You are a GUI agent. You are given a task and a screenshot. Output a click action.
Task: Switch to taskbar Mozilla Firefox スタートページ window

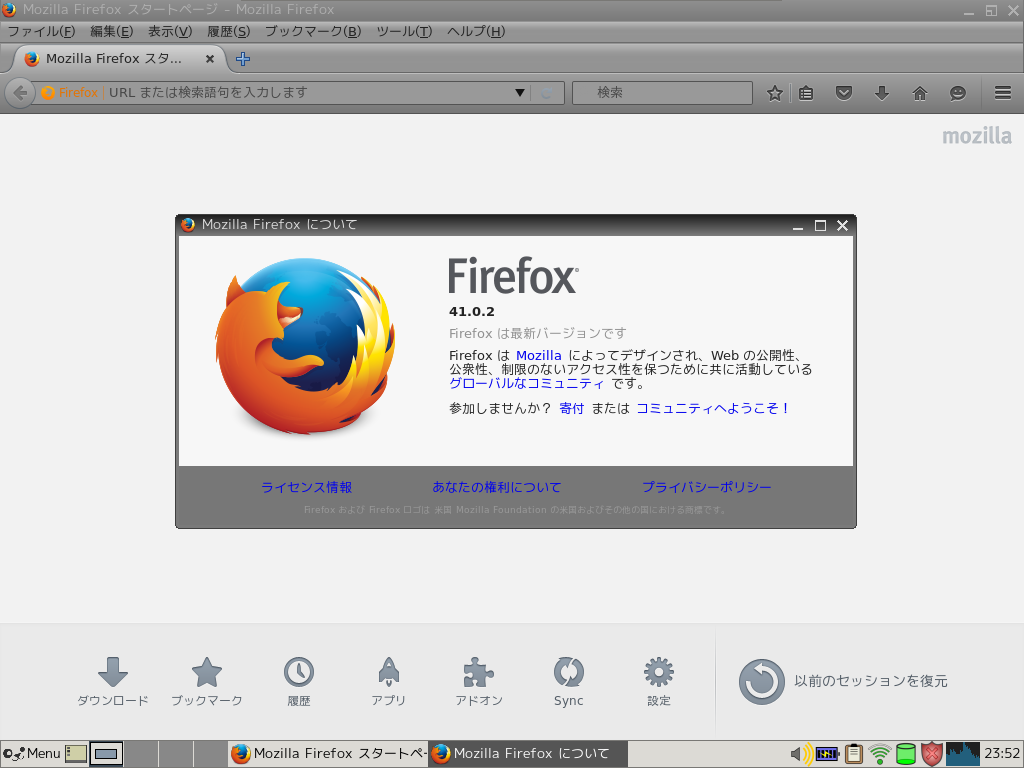click(328, 754)
